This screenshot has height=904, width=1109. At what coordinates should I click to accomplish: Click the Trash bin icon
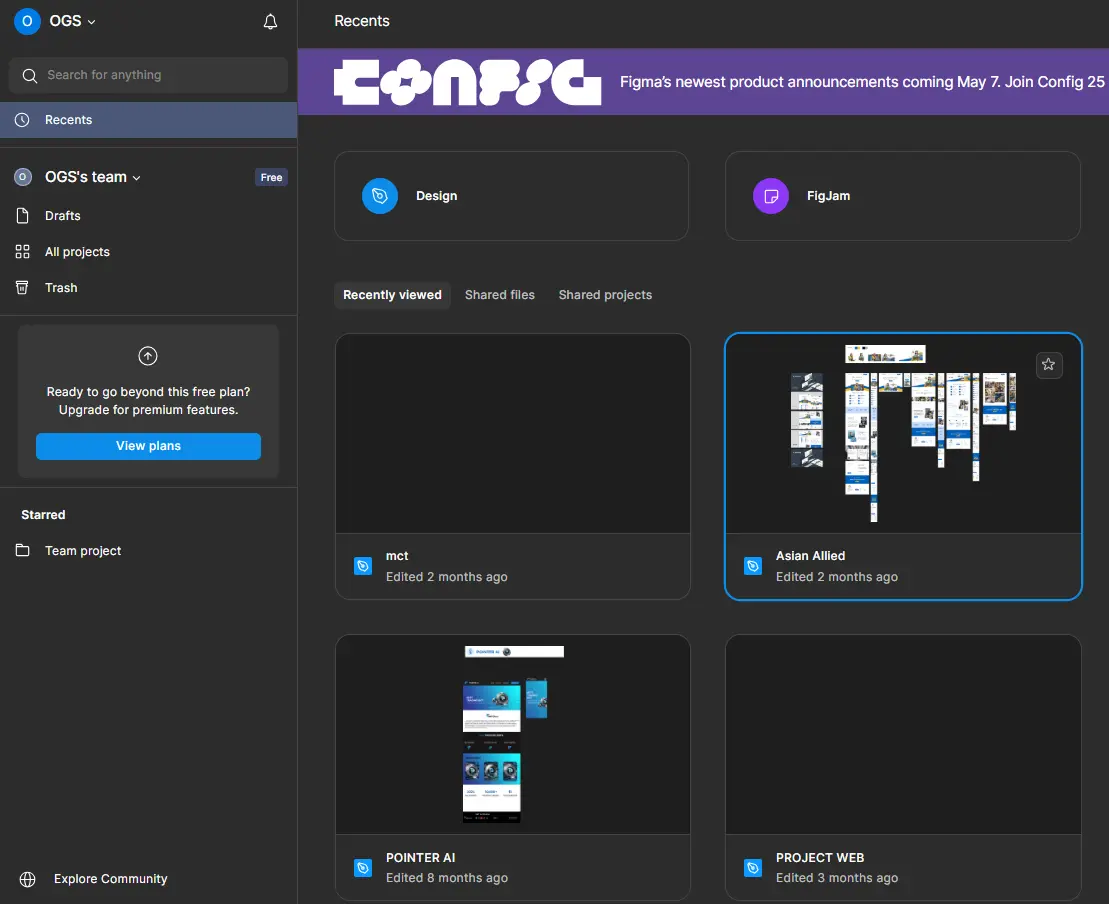click(23, 287)
